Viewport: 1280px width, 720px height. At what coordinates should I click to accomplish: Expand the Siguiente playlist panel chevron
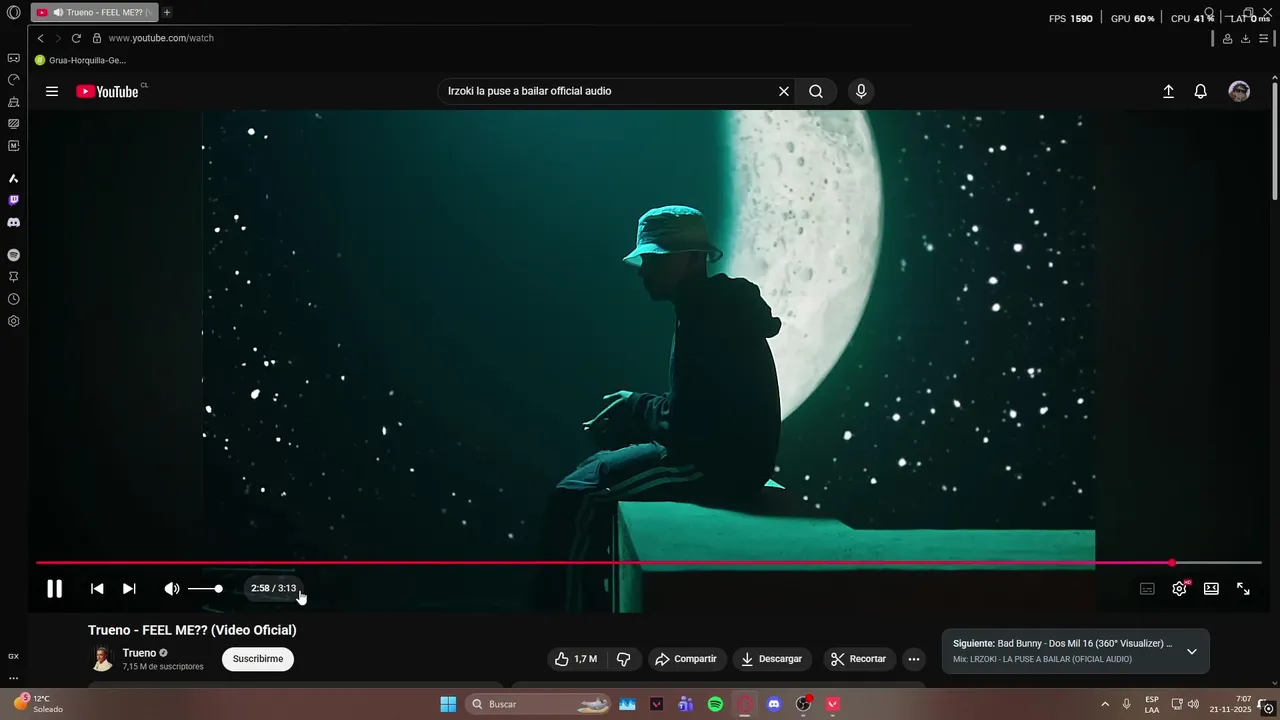pos(1191,652)
